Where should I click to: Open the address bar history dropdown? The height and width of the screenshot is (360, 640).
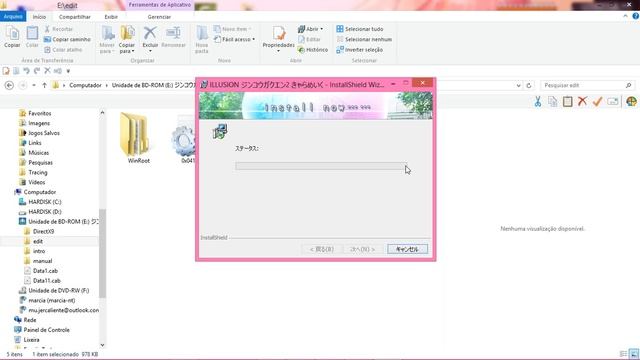[518, 85]
